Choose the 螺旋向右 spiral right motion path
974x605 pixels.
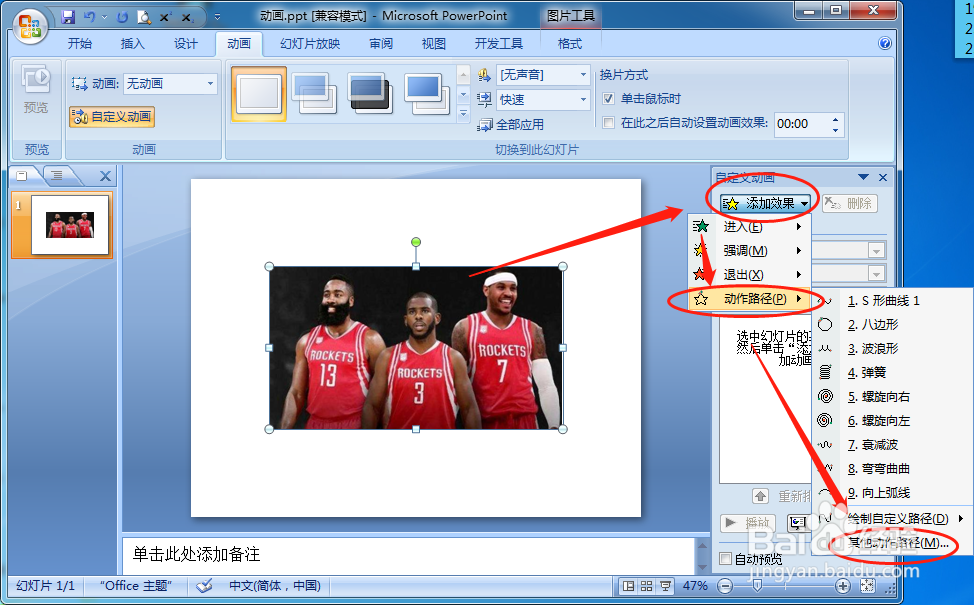[892, 397]
